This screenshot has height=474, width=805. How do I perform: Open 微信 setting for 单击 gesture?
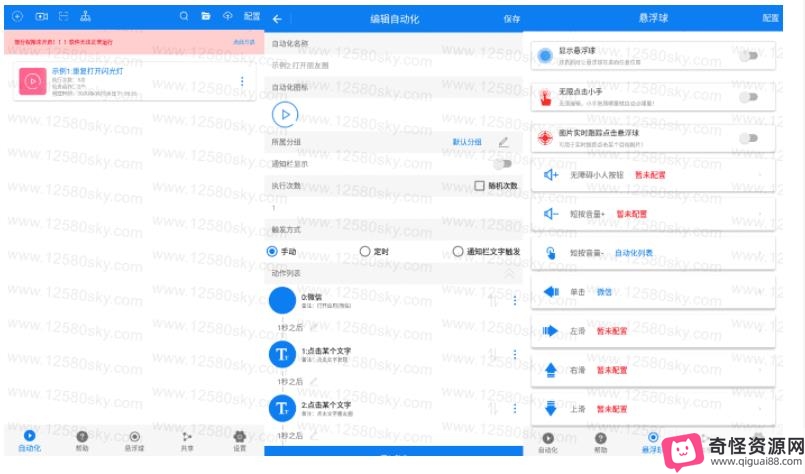(x=604, y=292)
